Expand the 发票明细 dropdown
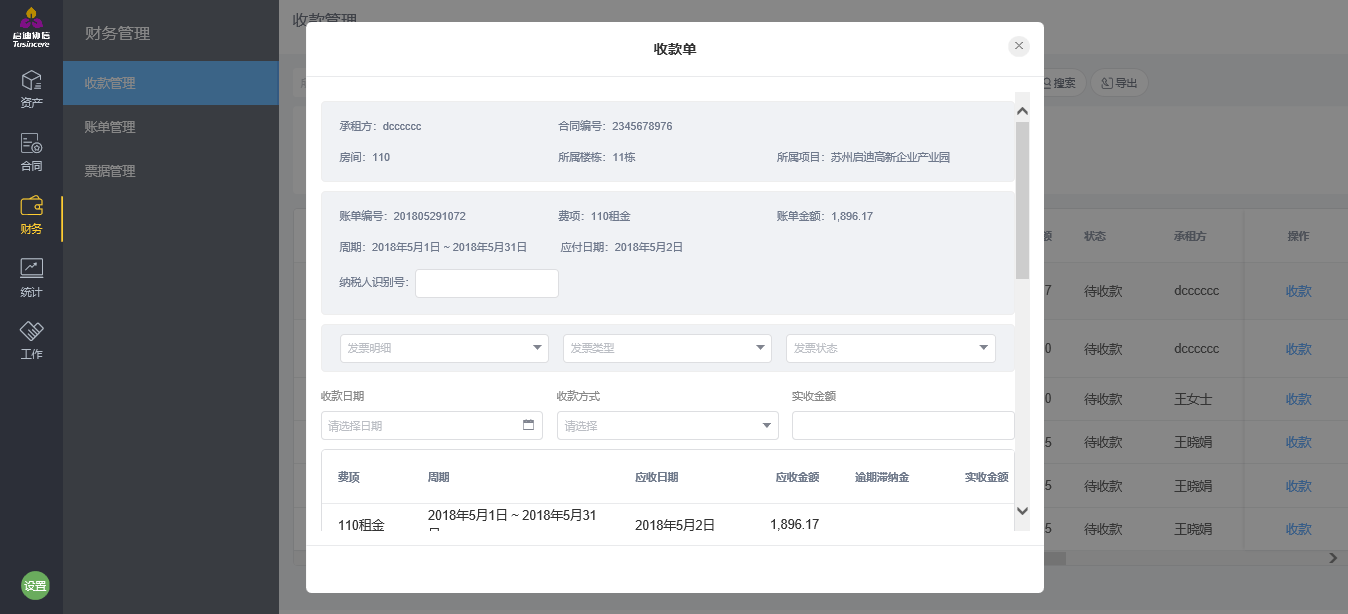Viewport: 1348px width, 614px height. coord(444,348)
